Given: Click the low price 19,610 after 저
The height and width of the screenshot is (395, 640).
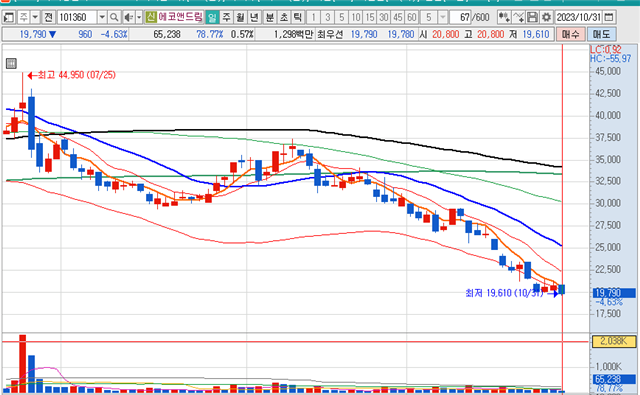Looking at the screenshot, I should [x=536, y=34].
